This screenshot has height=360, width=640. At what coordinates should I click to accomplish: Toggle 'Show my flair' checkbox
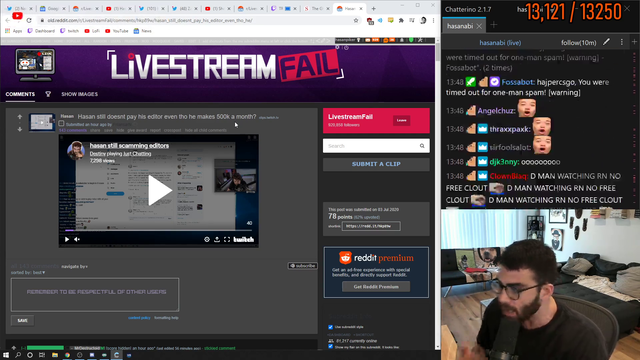click(331, 347)
